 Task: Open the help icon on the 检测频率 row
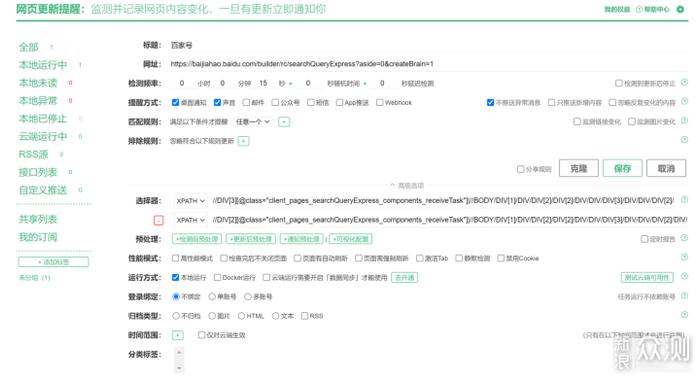[x=684, y=83]
